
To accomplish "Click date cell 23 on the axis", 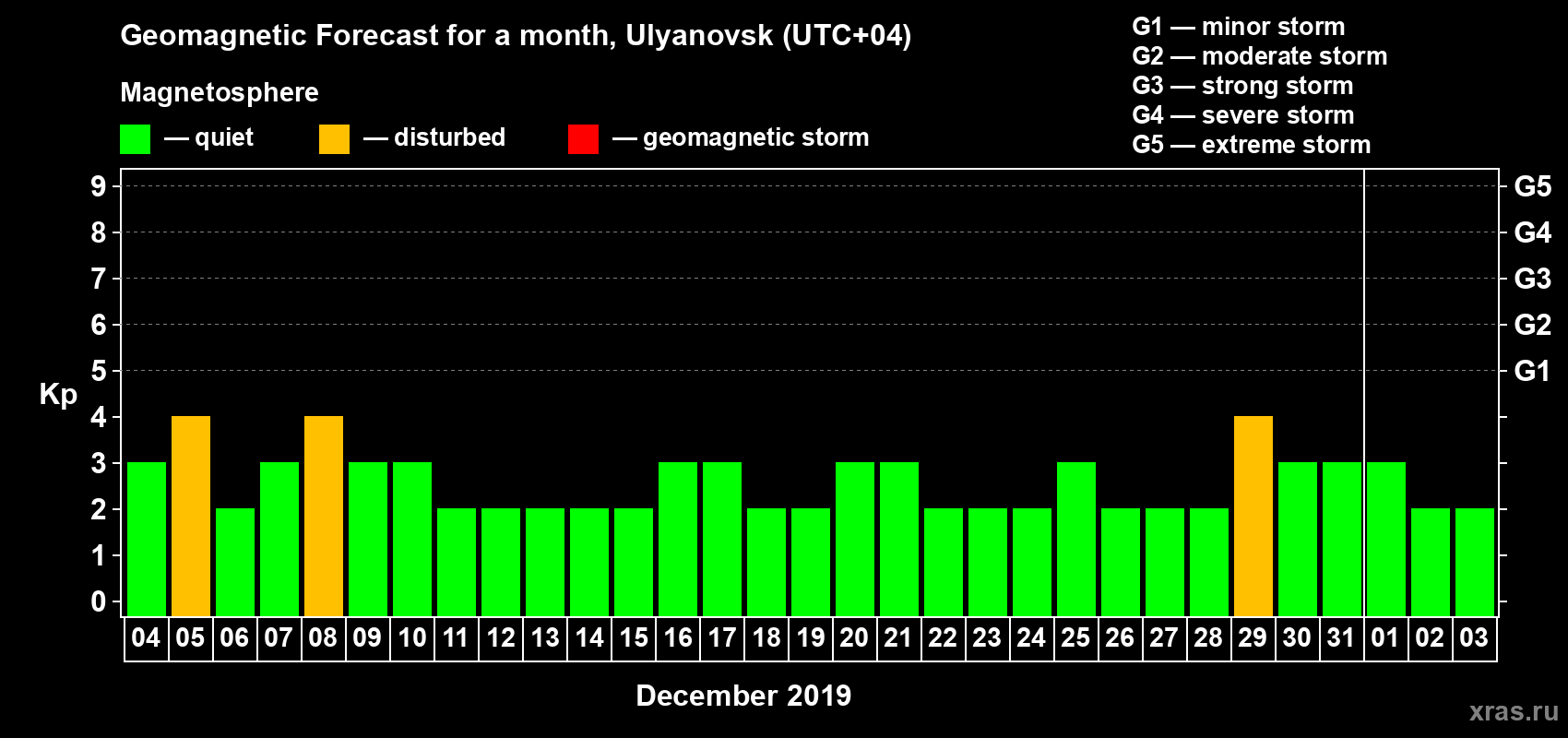I will point(988,638).
